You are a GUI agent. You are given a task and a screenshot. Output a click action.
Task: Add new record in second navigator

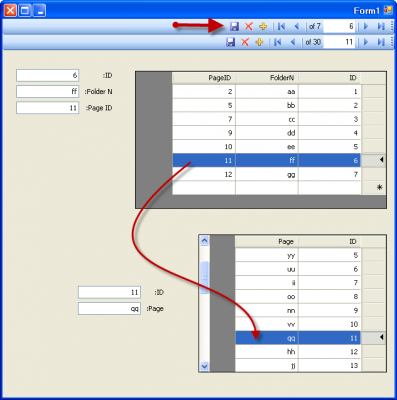[x=259, y=42]
